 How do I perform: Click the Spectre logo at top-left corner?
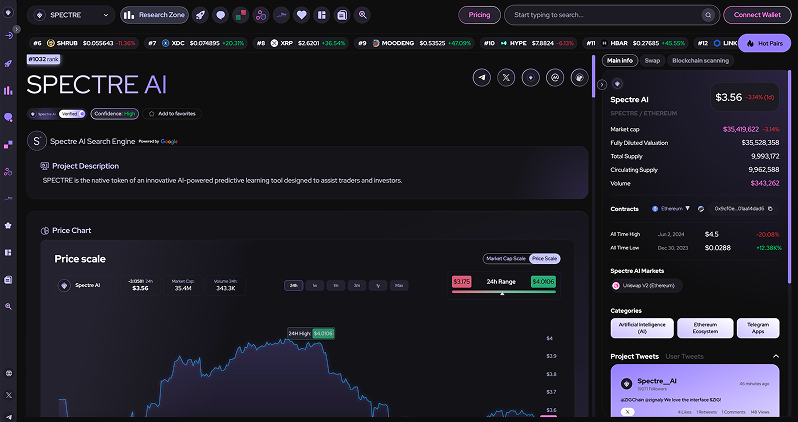click(8, 12)
